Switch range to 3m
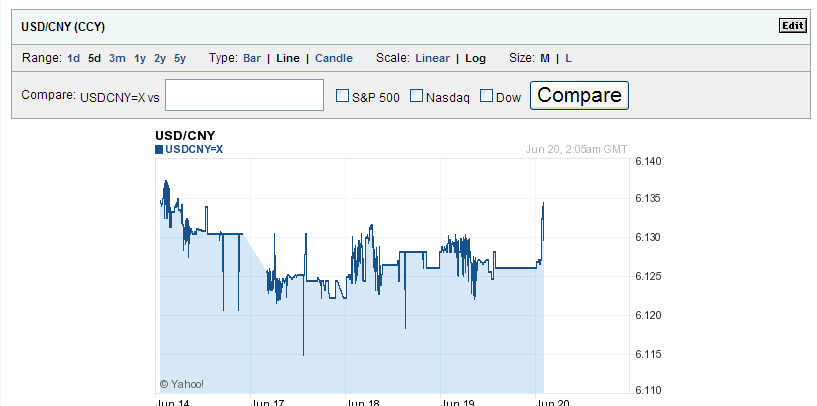The image size is (817, 406). point(117,58)
